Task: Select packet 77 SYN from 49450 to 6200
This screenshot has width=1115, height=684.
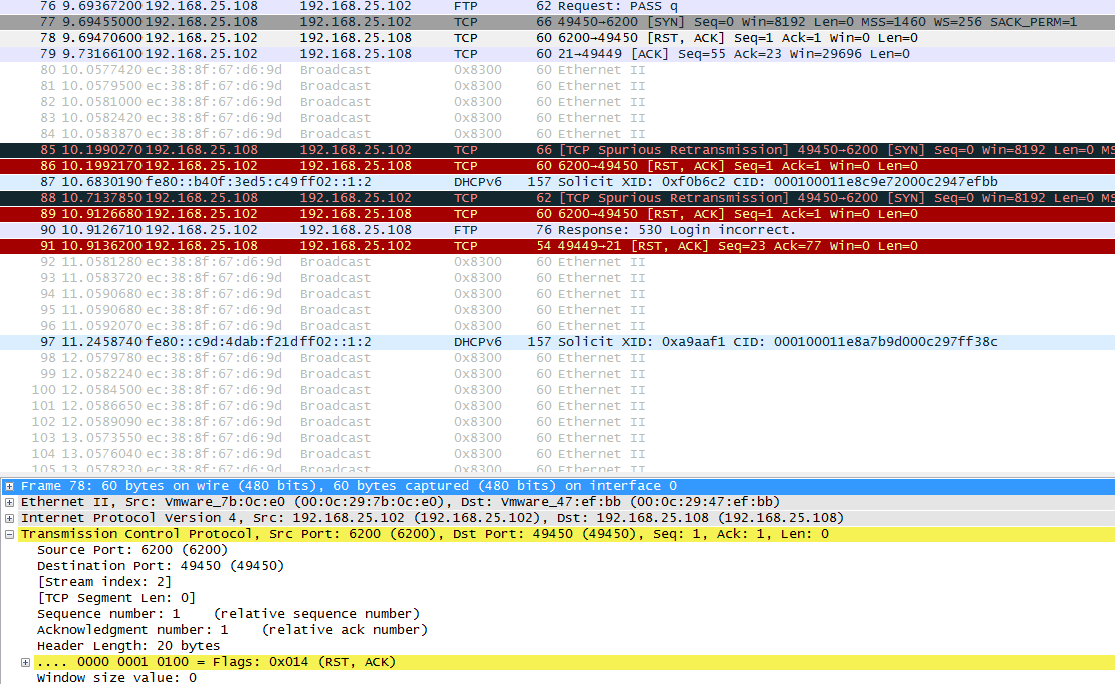Action: coord(500,22)
